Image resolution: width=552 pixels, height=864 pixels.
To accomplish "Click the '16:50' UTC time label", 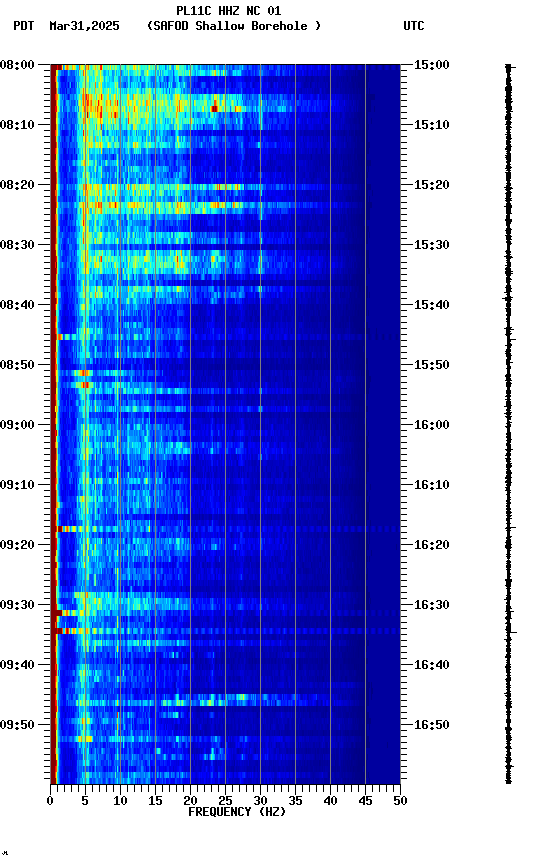I will (432, 725).
